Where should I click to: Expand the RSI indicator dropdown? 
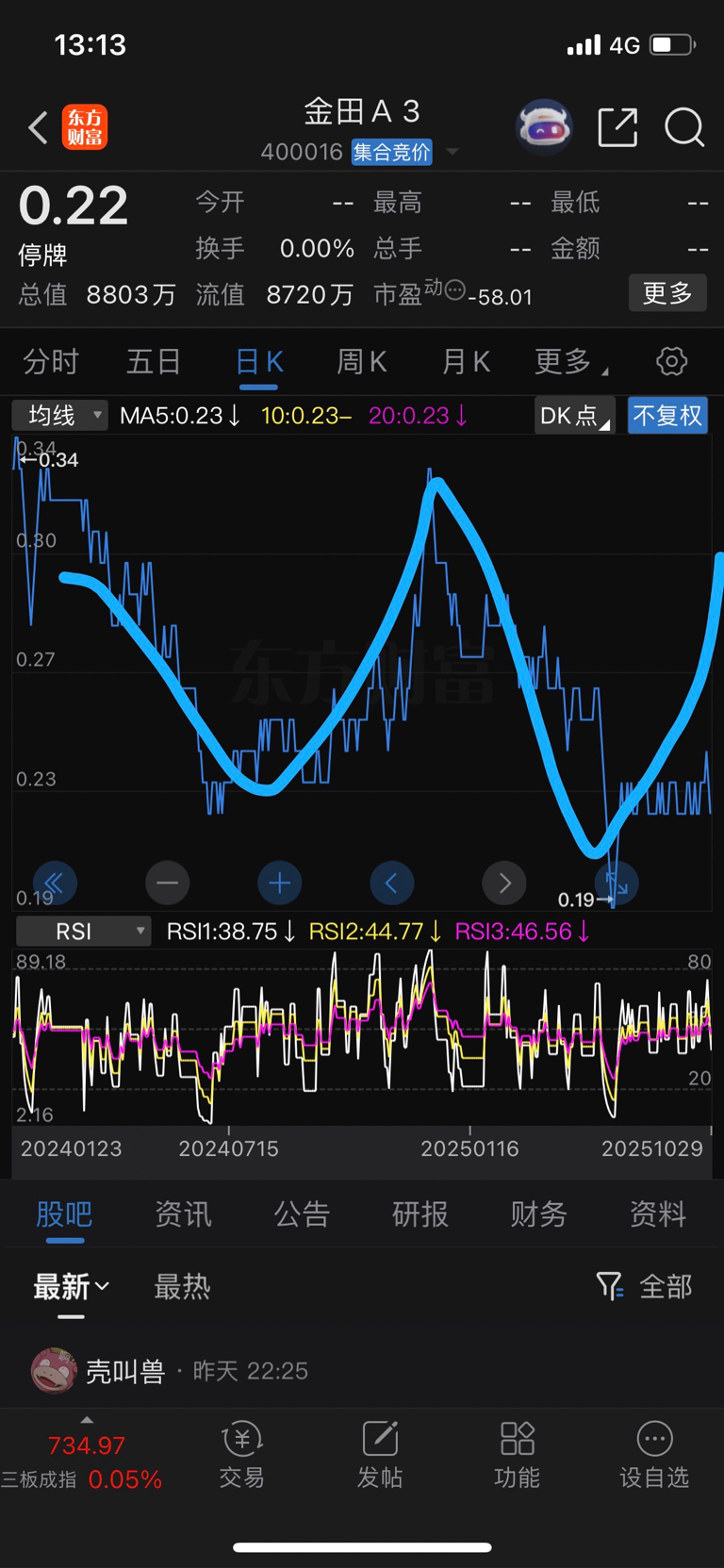[83, 932]
